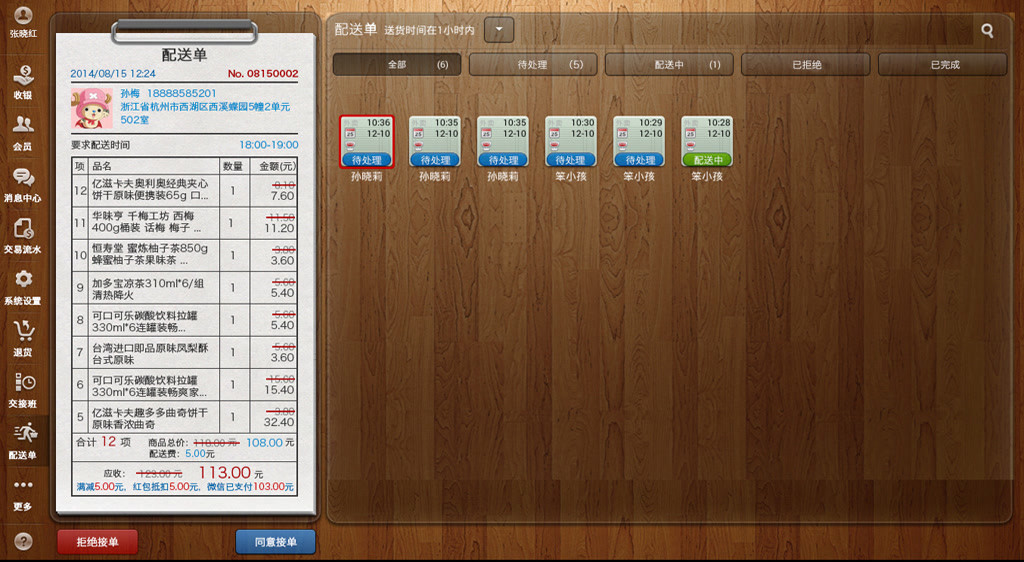Click the 数量 column header

coord(233,166)
